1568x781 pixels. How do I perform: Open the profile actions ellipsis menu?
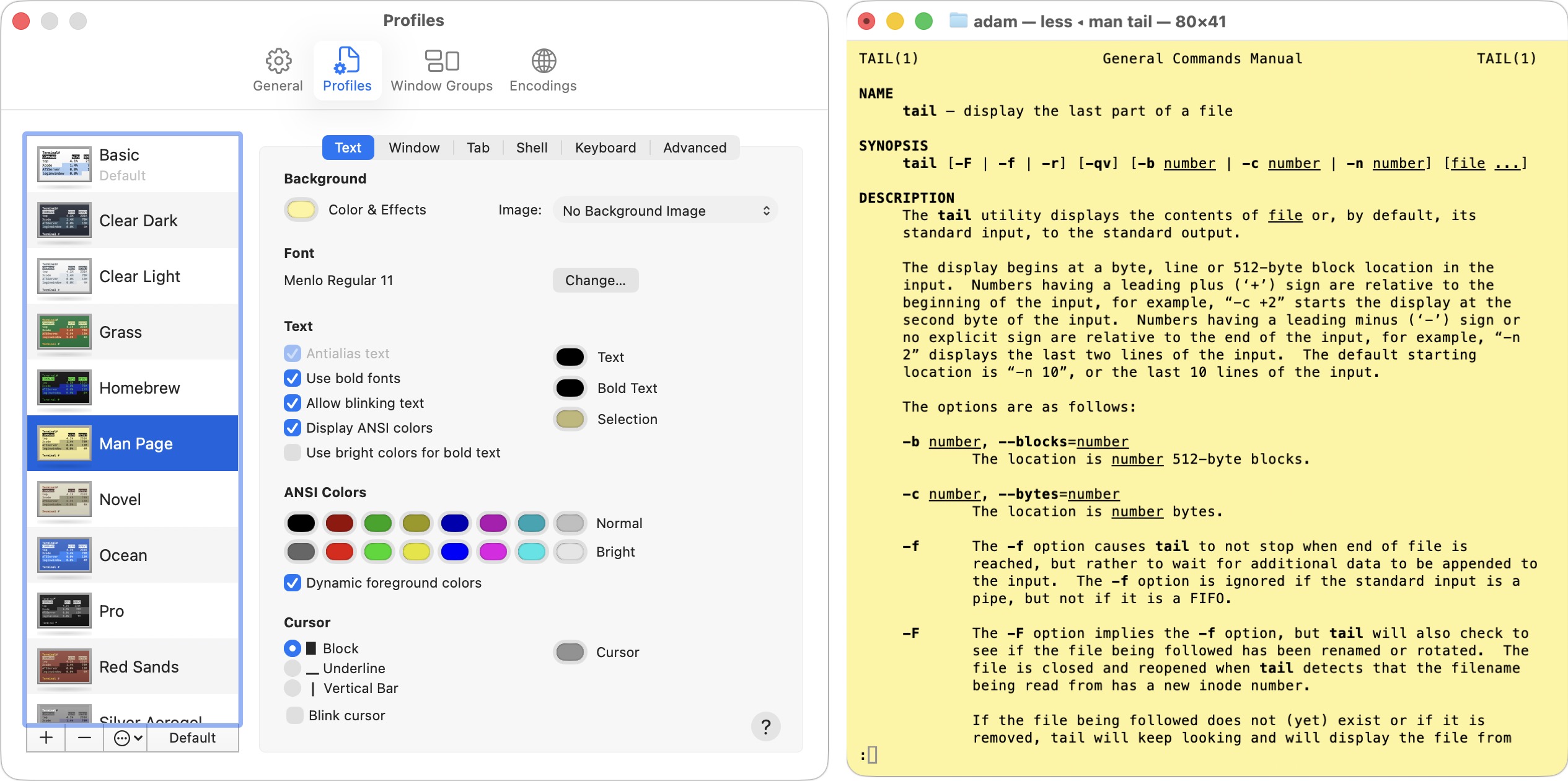point(129,738)
